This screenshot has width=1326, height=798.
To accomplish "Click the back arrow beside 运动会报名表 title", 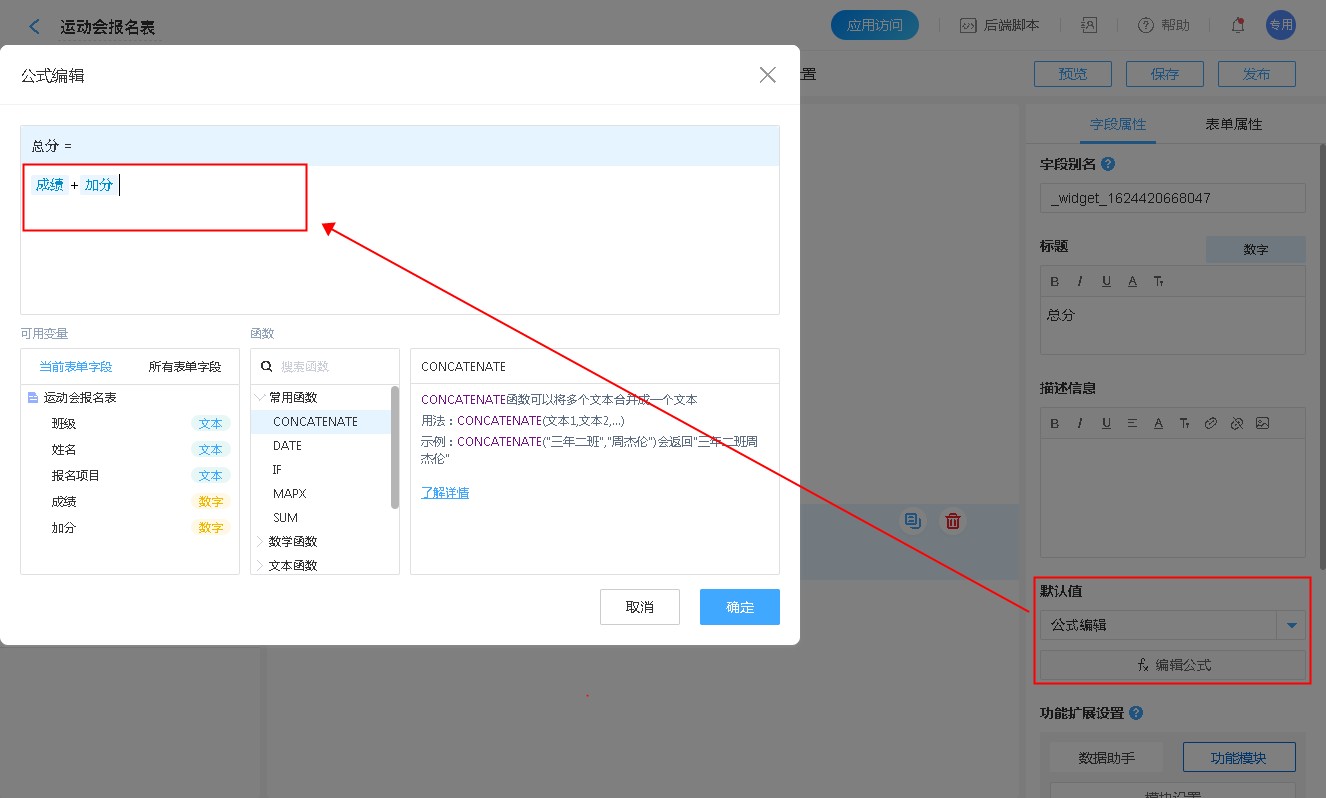I will point(35,27).
